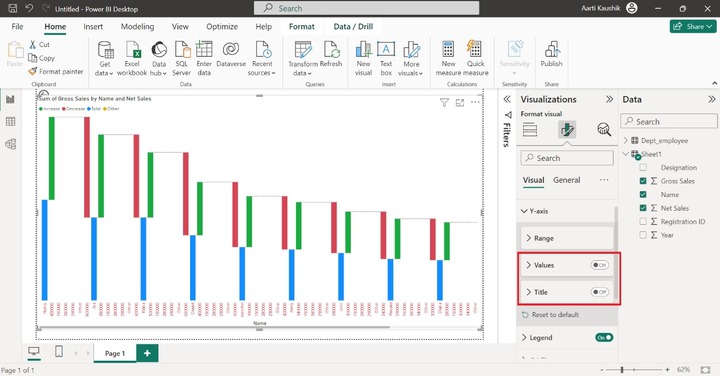This screenshot has height=376, width=720.
Task: Click the Share button
Action: click(692, 27)
